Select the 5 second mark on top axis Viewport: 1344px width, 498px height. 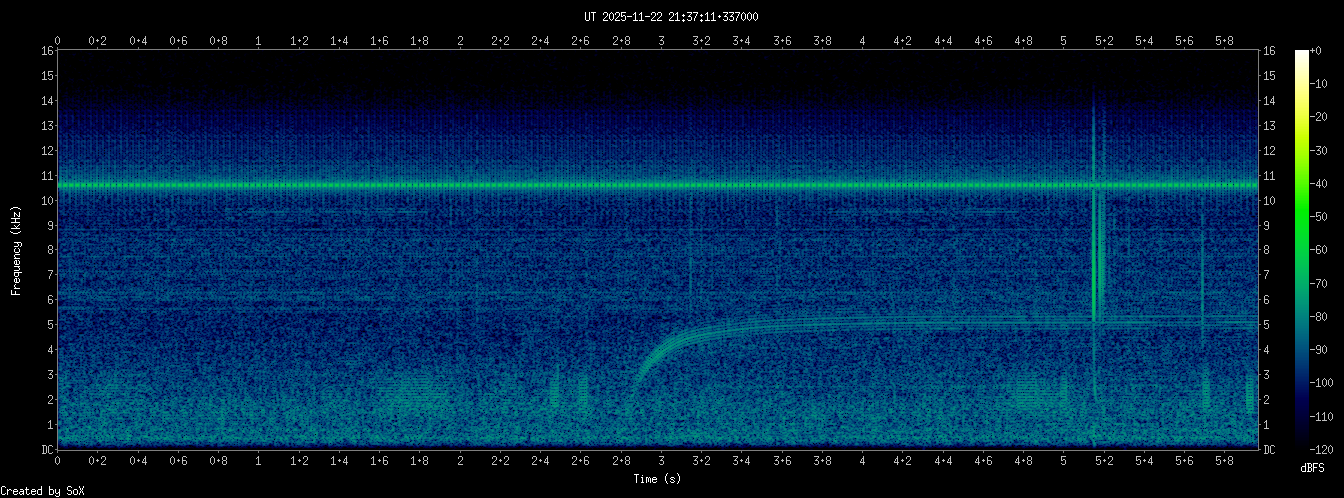pos(1063,41)
